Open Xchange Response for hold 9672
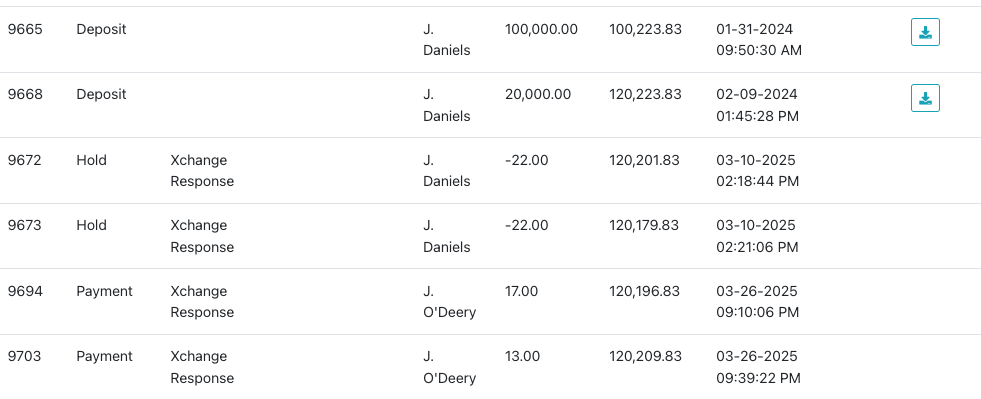Screen dimensions: 981x399 coord(202,171)
